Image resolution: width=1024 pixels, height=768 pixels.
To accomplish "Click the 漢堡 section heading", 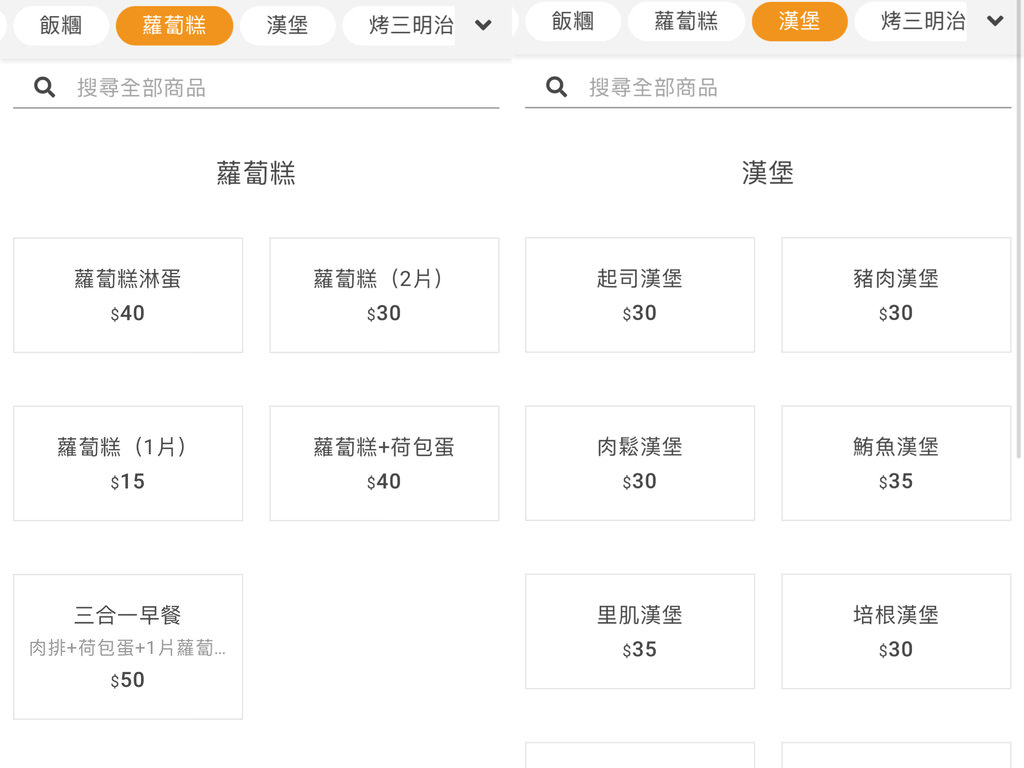I will pos(768,174).
